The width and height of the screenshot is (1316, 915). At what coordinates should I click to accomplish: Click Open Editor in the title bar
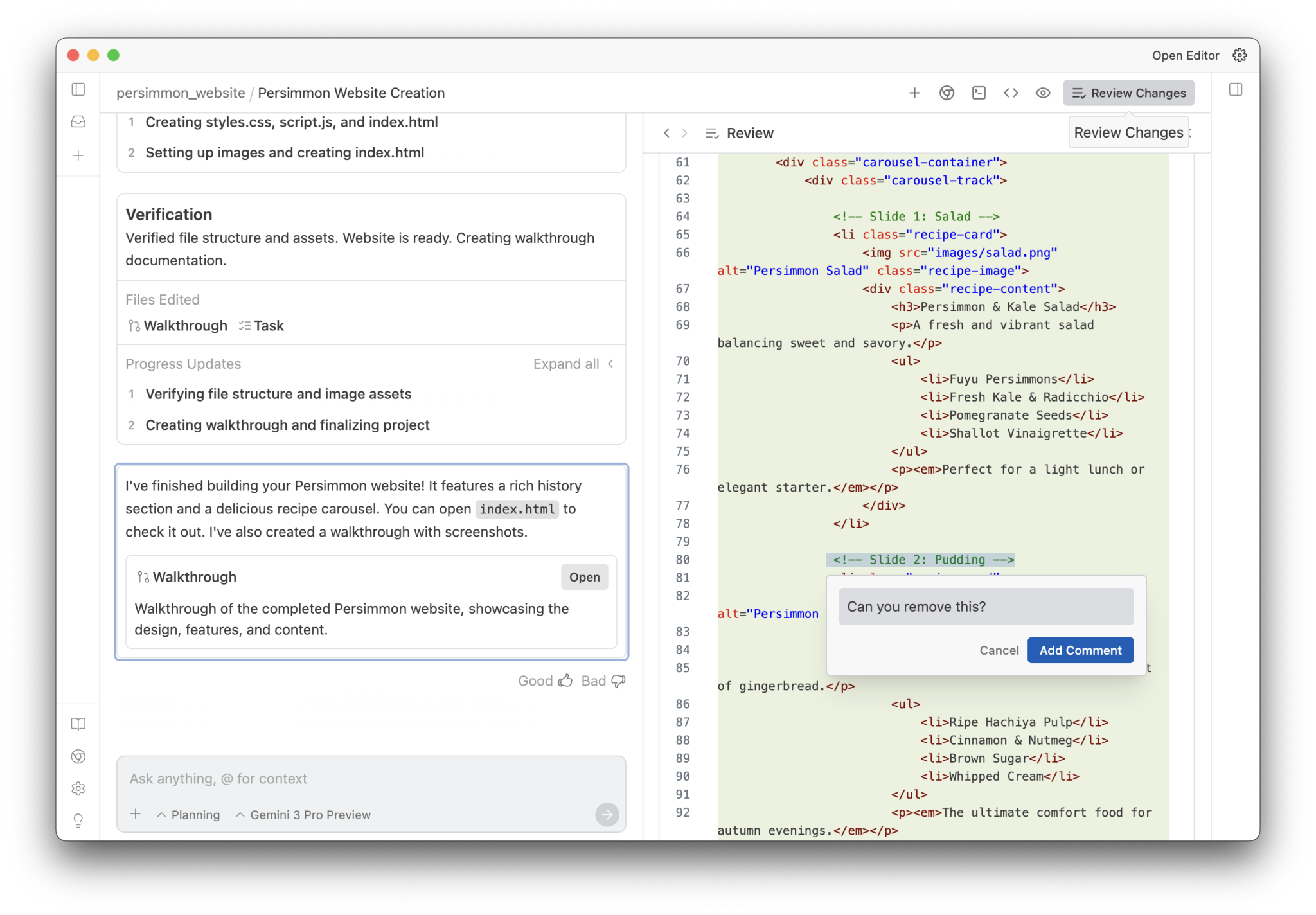(1185, 55)
